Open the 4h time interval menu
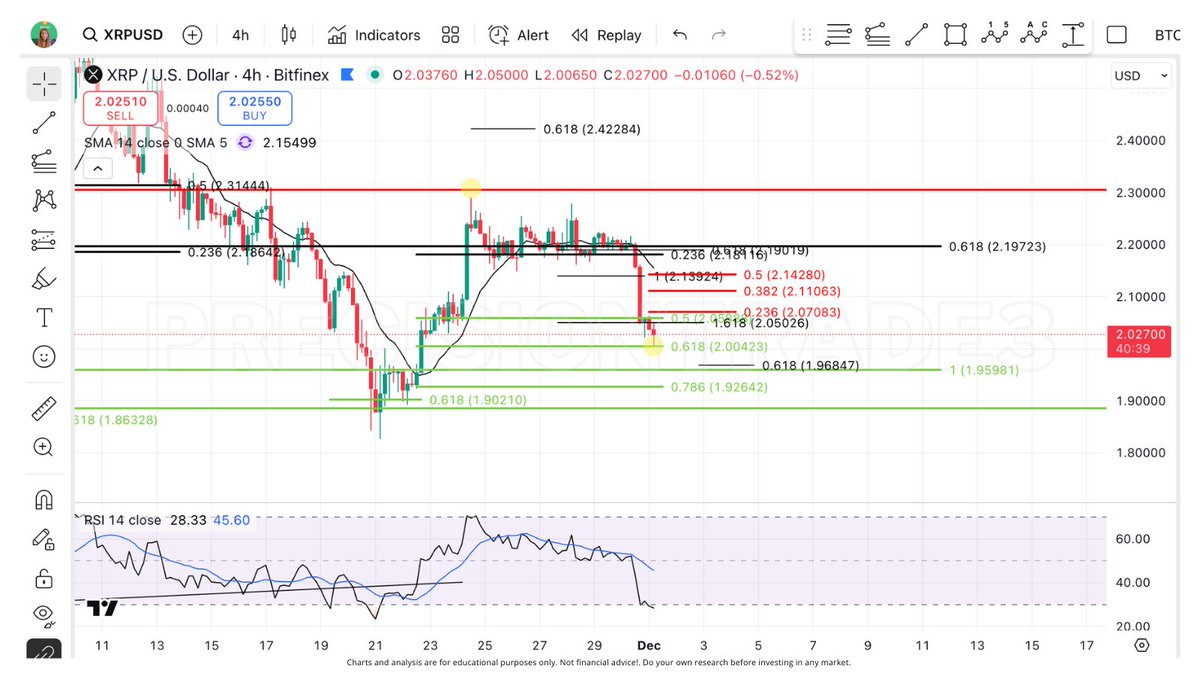This screenshot has height=675, width=1200. click(241, 35)
